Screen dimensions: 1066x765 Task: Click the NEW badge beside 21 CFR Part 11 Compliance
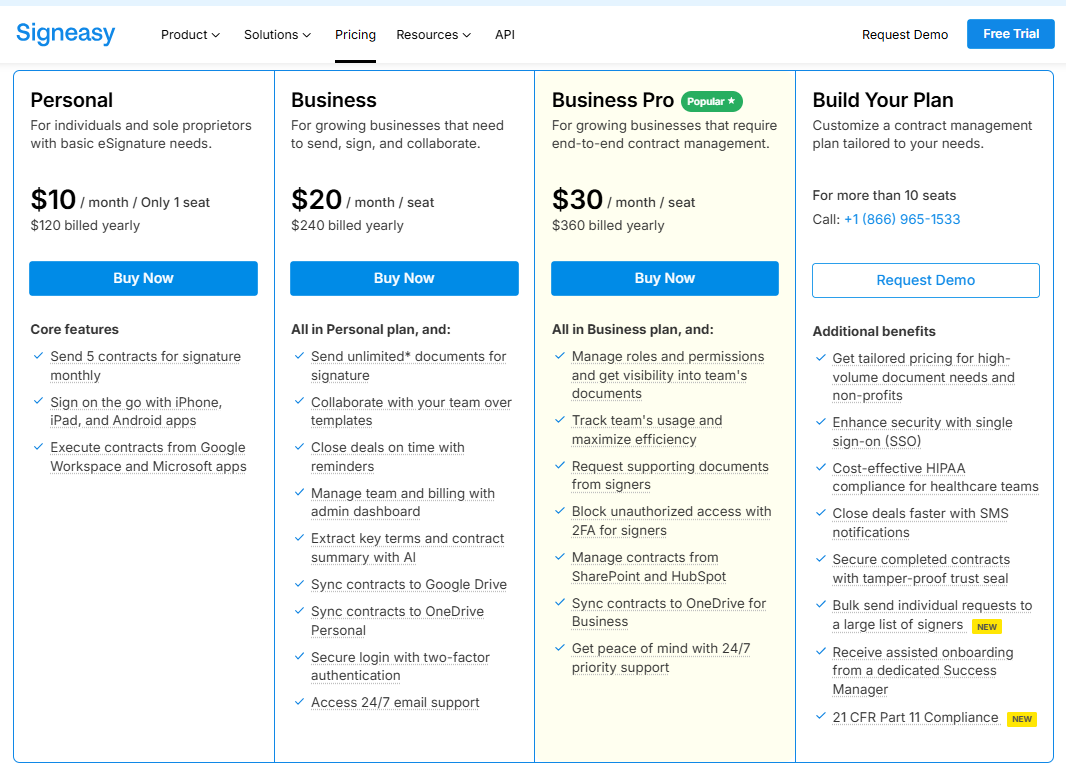pyautogui.click(x=1021, y=718)
